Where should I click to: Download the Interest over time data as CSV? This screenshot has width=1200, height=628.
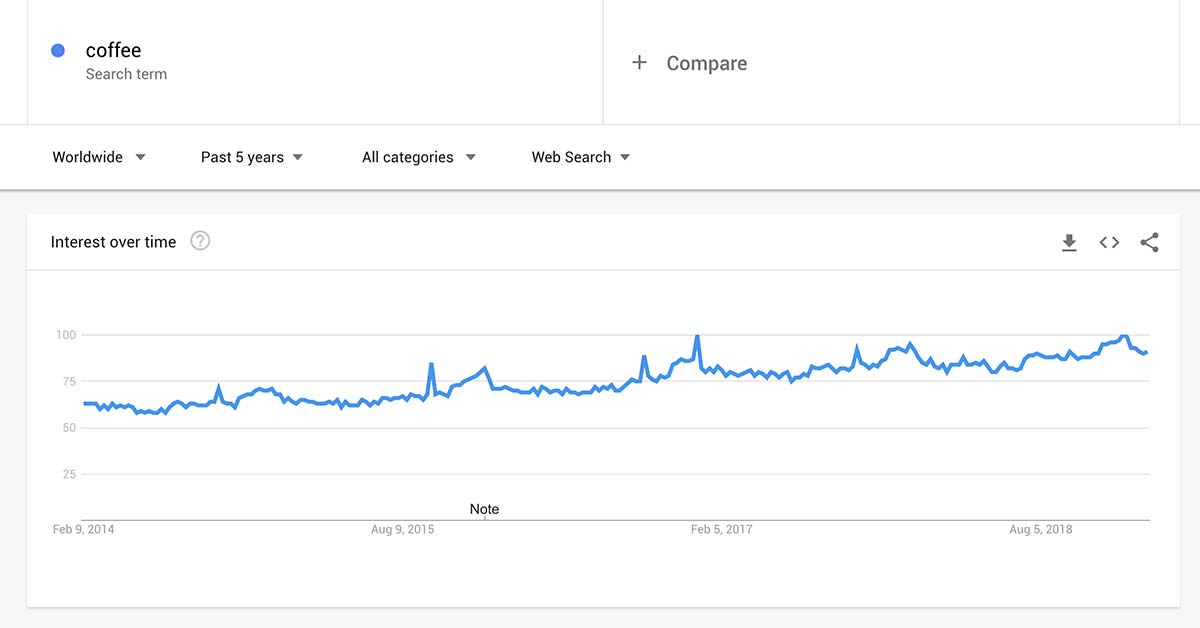(x=1069, y=242)
